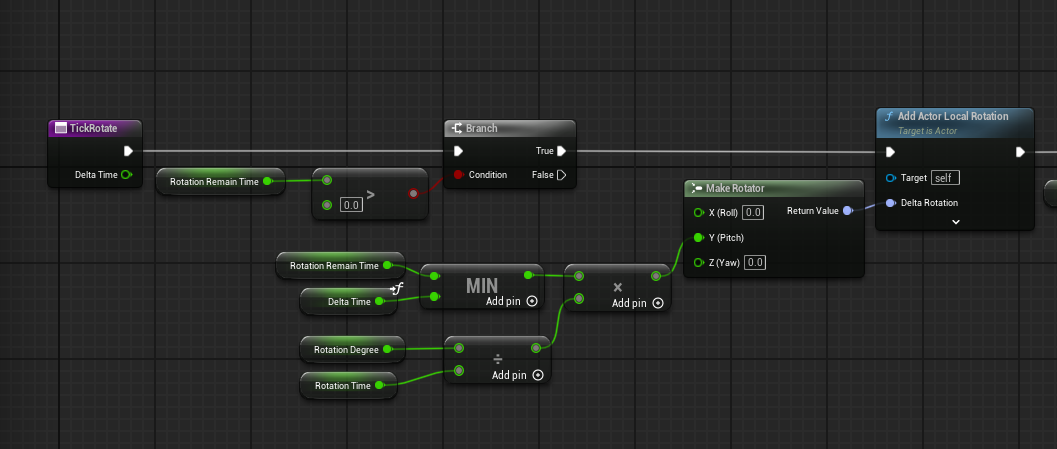1057x449 pixels.
Task: Click the multiply node's output pin
Action: [656, 276]
